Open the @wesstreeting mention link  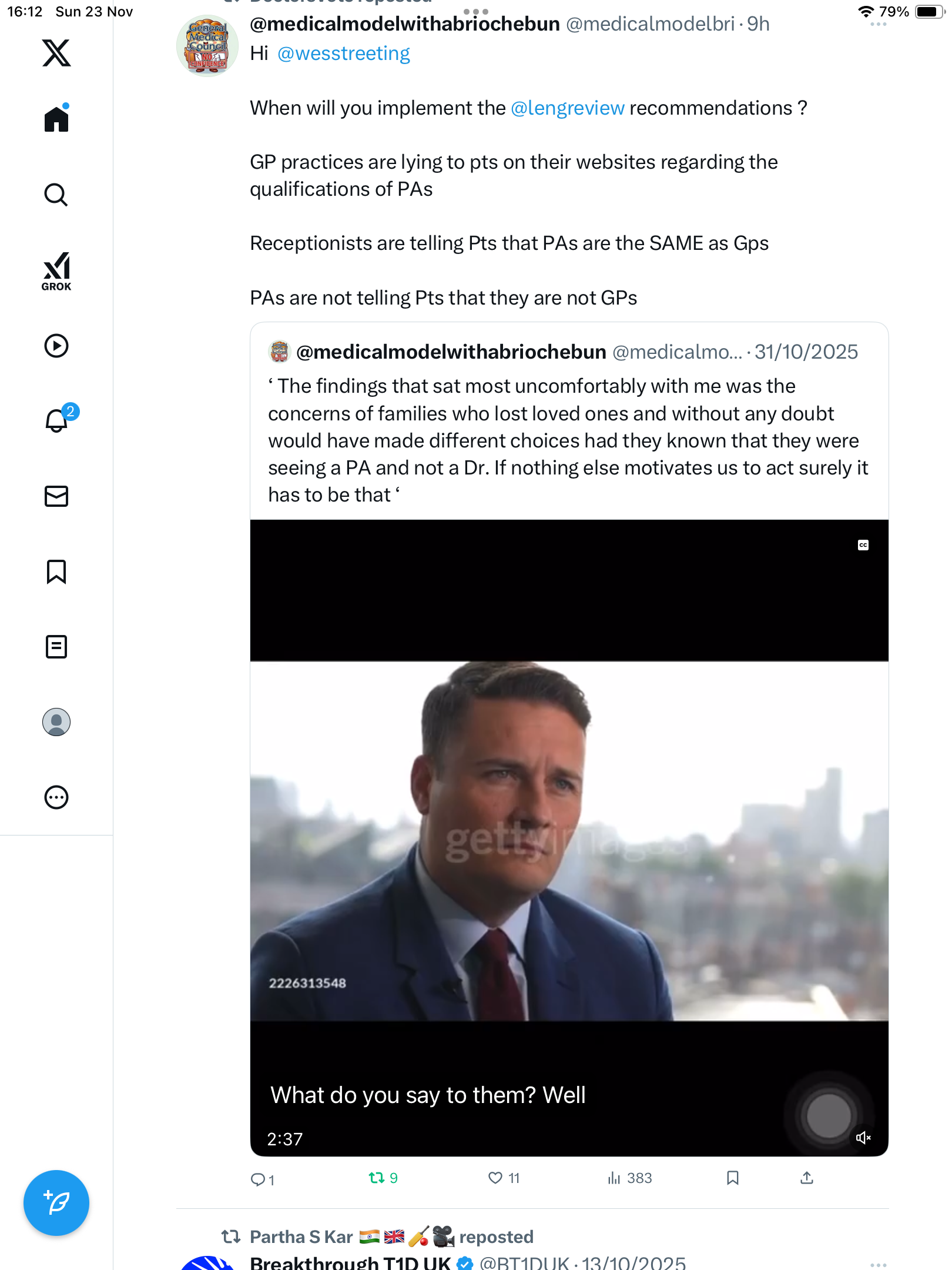[343, 54]
